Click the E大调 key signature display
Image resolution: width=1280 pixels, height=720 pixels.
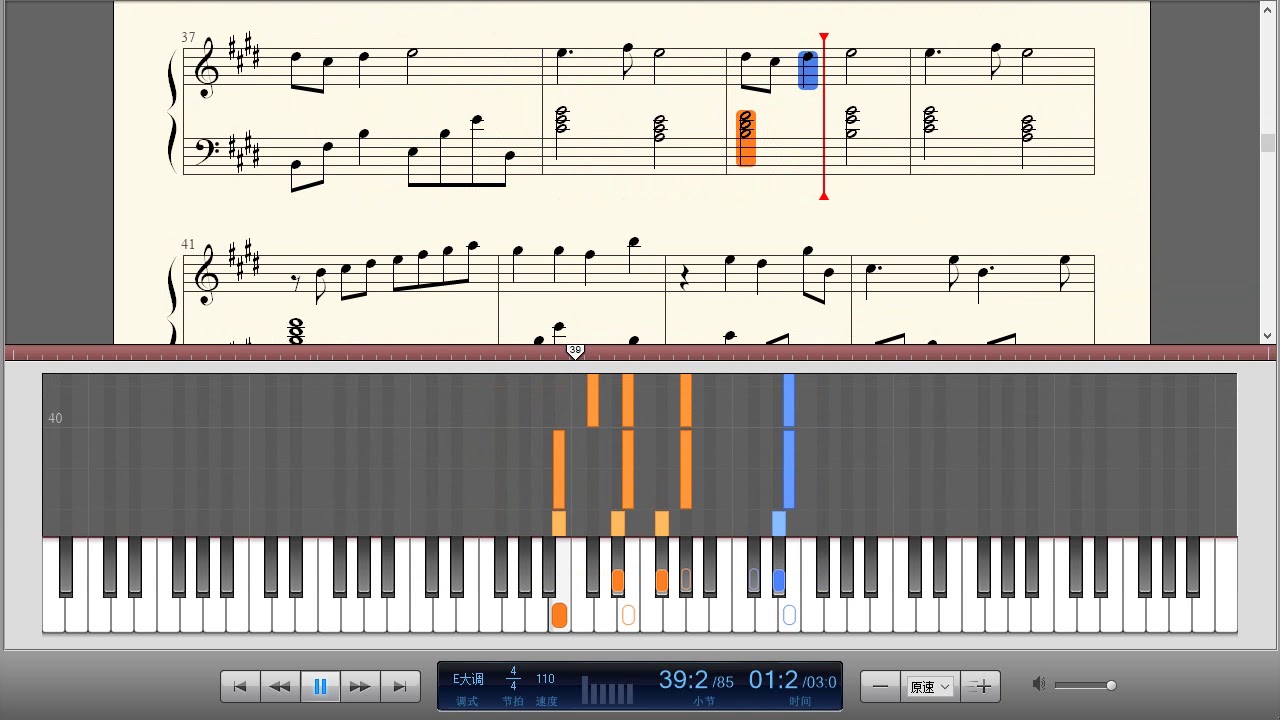468,679
